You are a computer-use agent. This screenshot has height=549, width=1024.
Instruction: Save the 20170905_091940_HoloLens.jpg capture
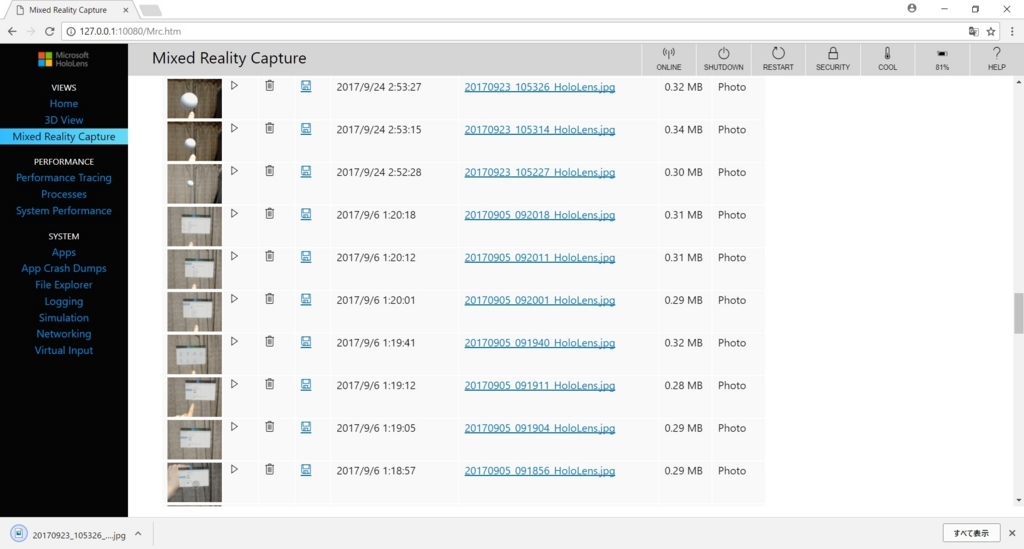point(306,341)
